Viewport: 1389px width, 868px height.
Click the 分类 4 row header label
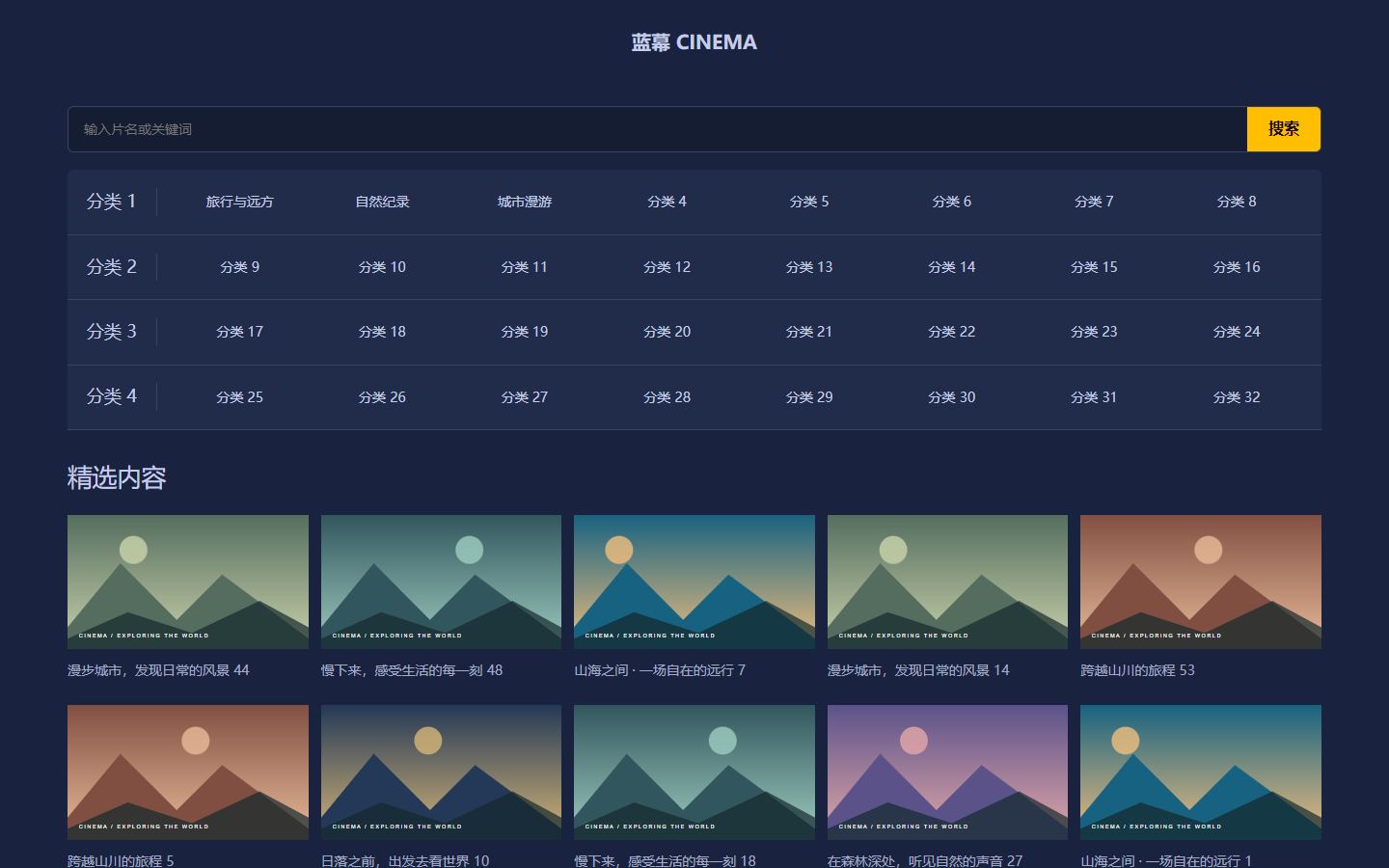pyautogui.click(x=112, y=396)
